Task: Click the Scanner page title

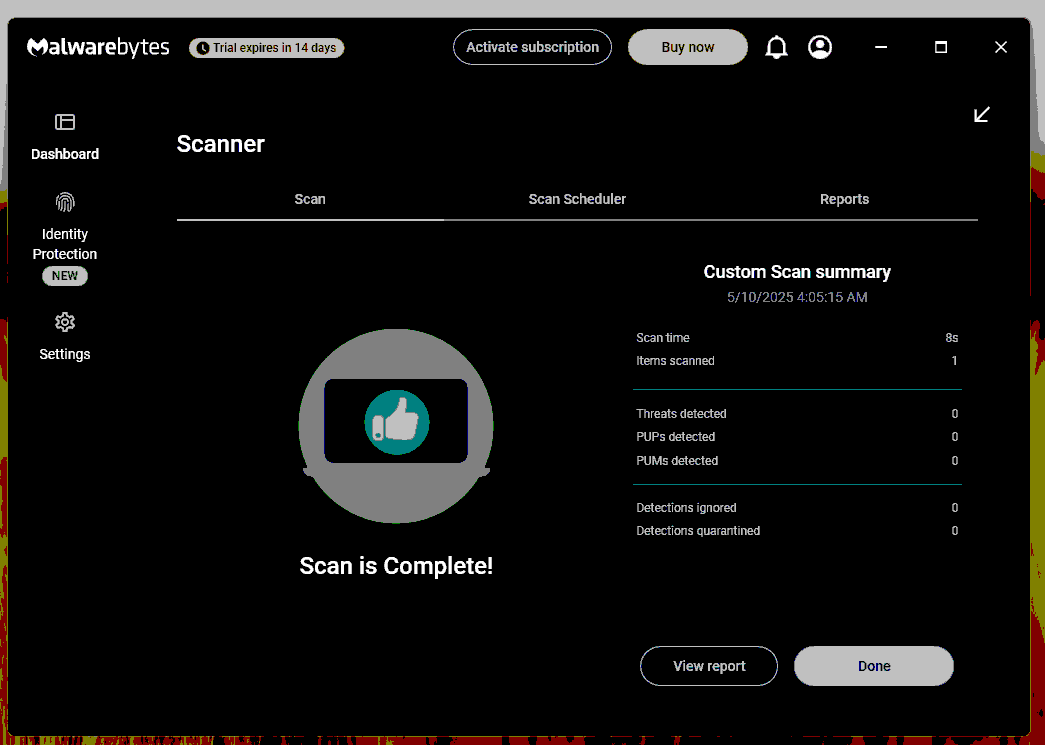Action: (x=221, y=144)
